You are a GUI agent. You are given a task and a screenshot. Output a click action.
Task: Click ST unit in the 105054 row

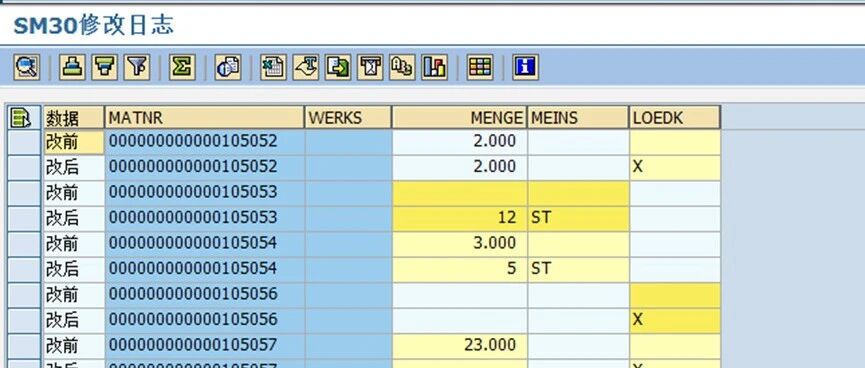(578, 269)
